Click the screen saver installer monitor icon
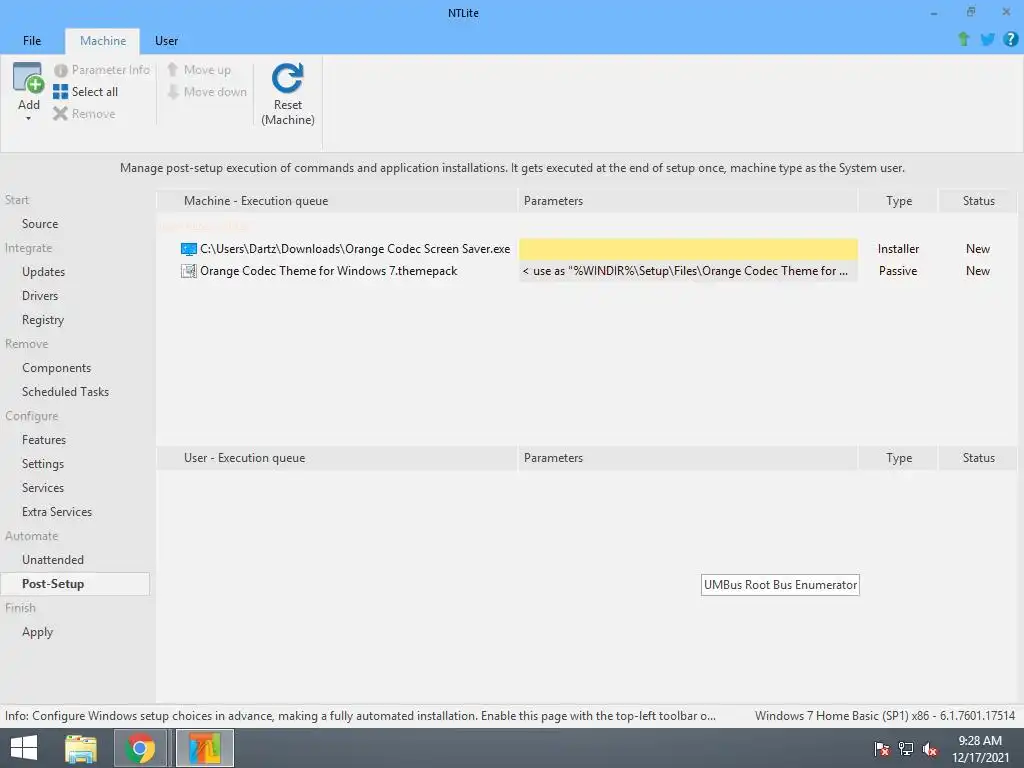 [189, 249]
